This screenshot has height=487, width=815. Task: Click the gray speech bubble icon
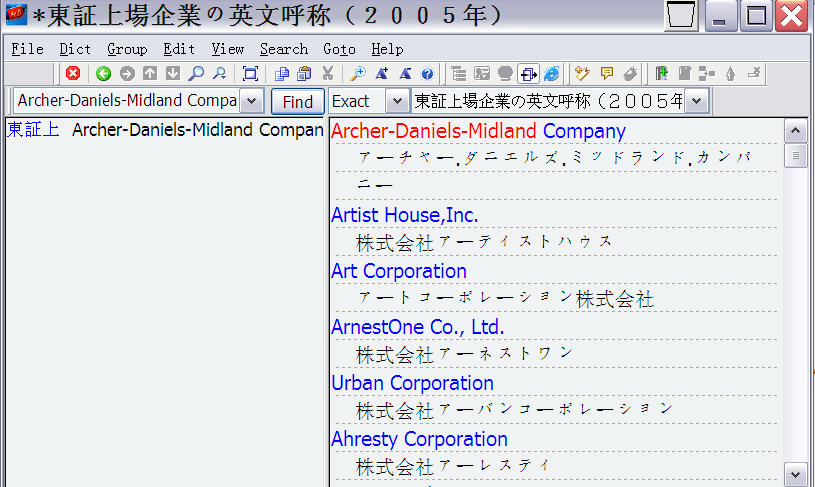(x=505, y=73)
